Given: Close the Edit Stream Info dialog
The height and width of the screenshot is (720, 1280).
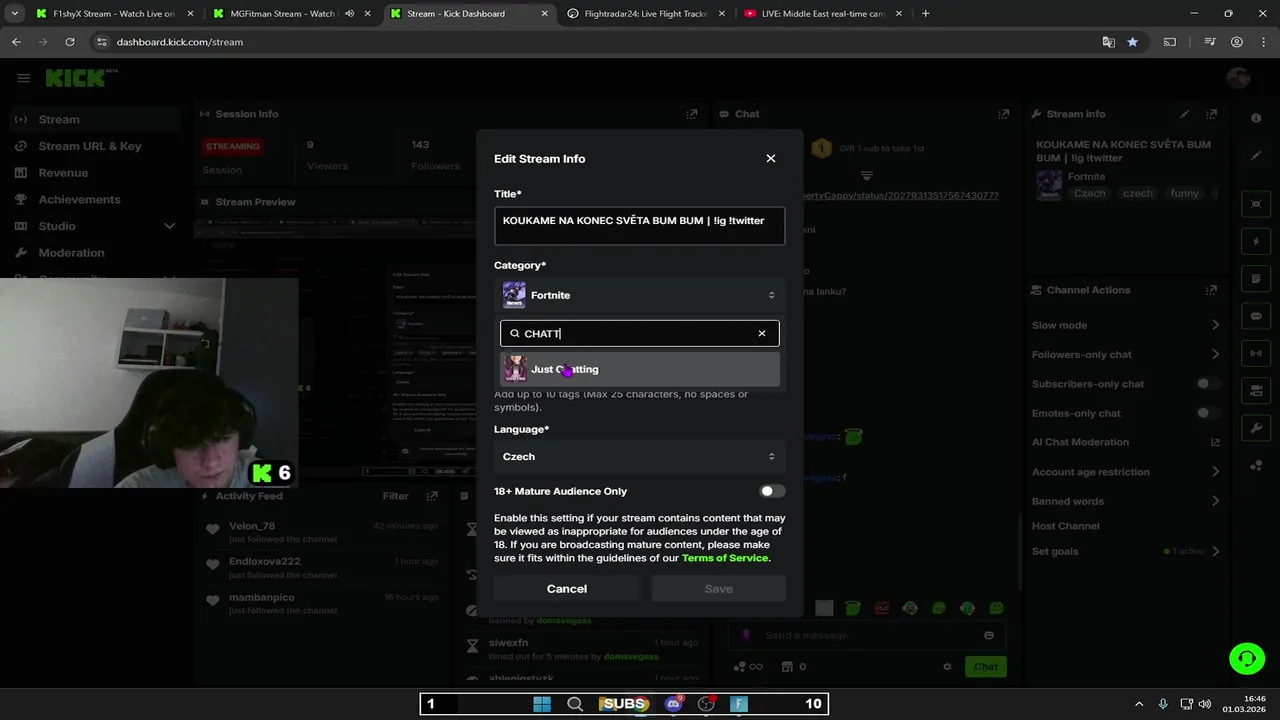Looking at the screenshot, I should [770, 158].
